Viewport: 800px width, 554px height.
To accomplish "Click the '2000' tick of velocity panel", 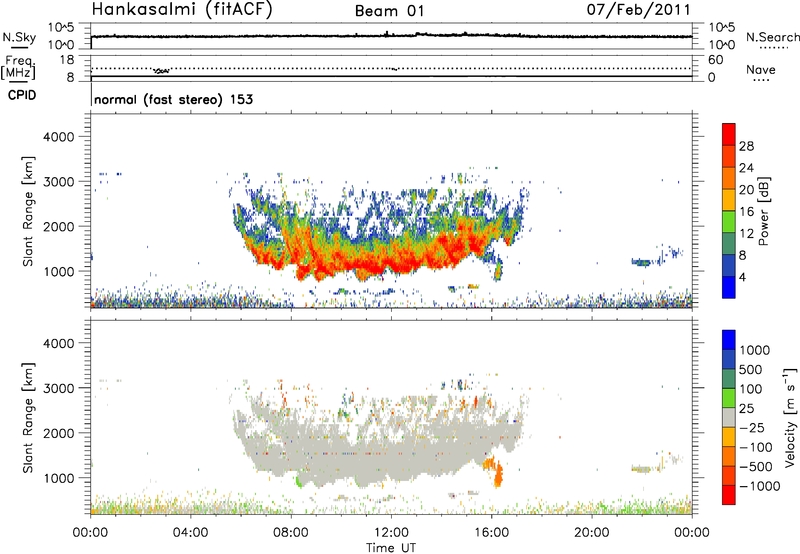I will pos(58,433).
